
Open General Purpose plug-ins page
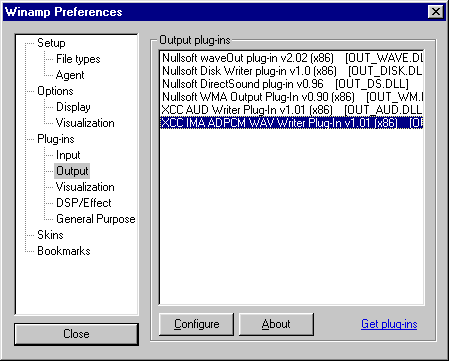[x=96, y=219]
